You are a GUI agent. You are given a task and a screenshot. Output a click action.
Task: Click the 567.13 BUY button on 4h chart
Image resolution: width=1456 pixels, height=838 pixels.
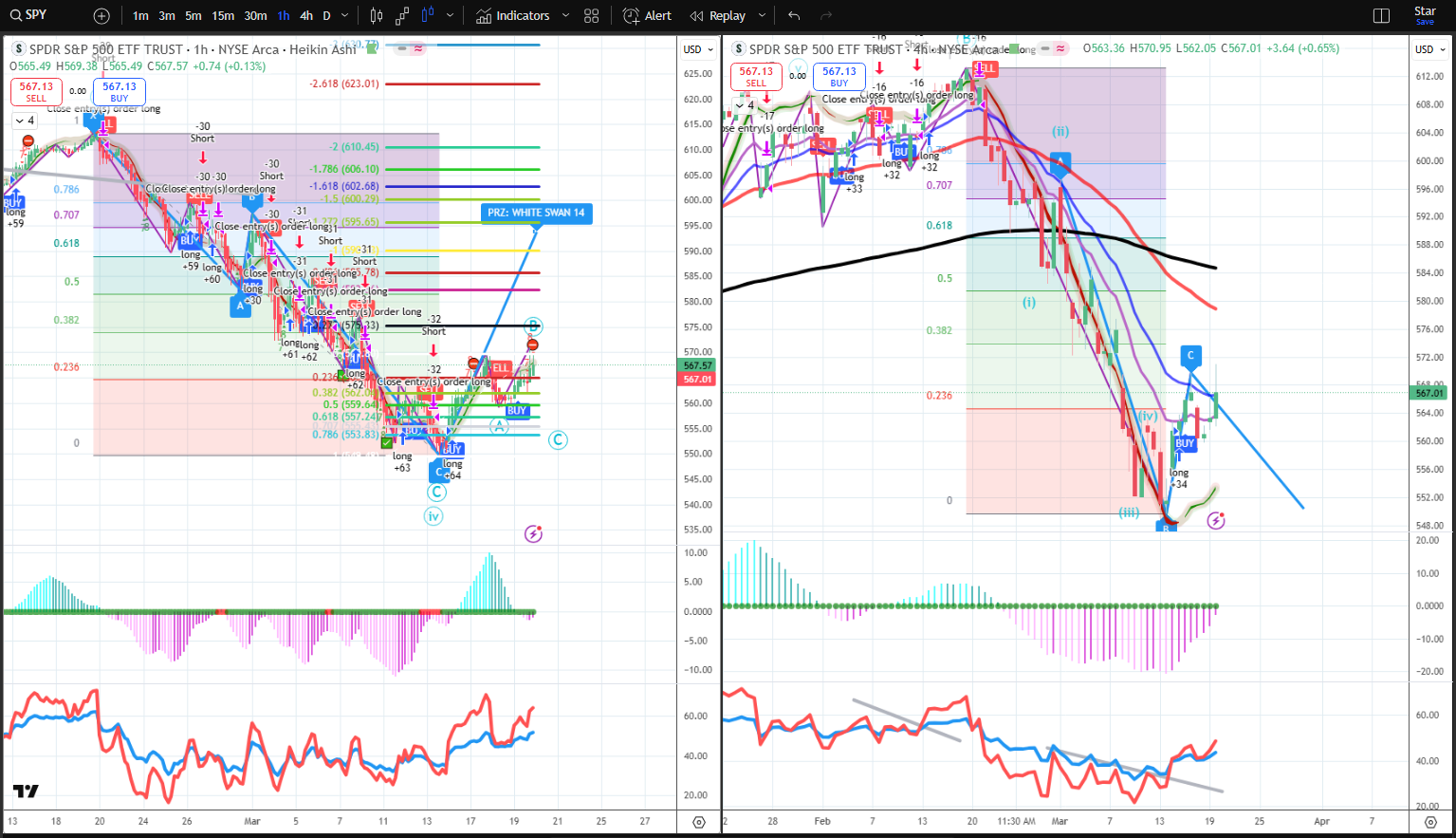(x=839, y=77)
